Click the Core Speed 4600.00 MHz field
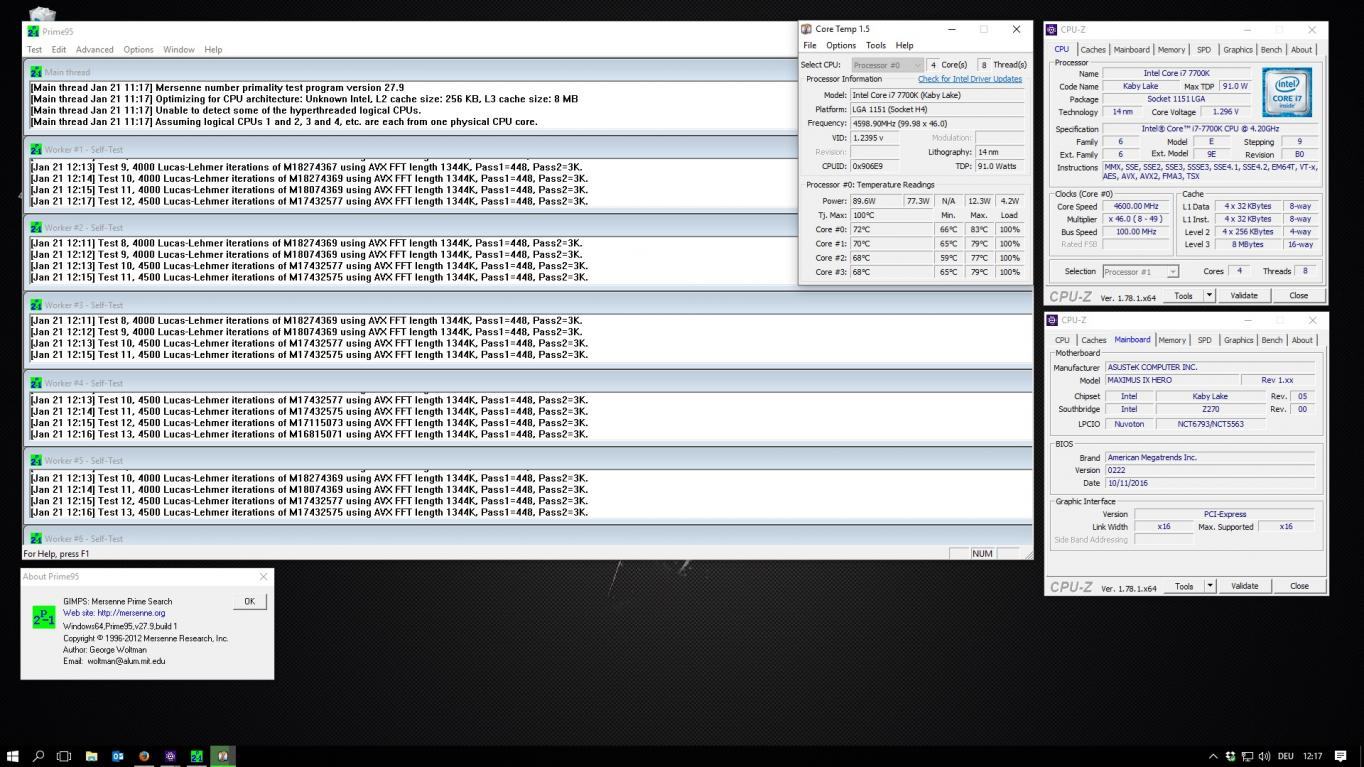The width and height of the screenshot is (1364, 767). pos(1136,206)
